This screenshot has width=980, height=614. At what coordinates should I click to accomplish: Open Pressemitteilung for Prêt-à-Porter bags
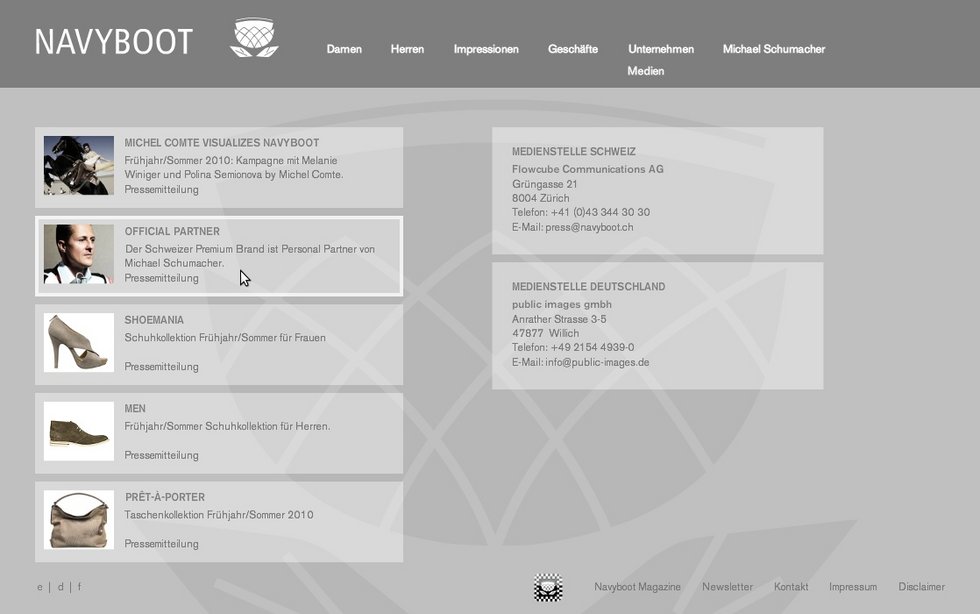(x=161, y=544)
